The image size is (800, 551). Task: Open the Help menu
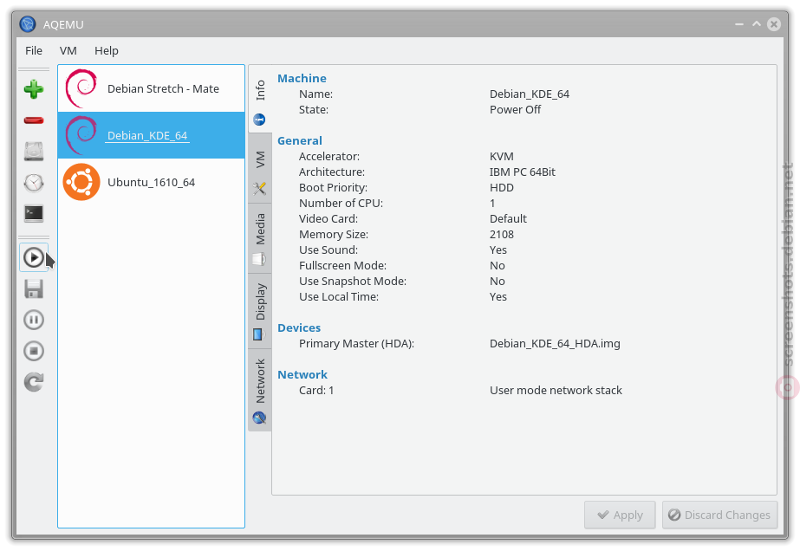(x=106, y=51)
